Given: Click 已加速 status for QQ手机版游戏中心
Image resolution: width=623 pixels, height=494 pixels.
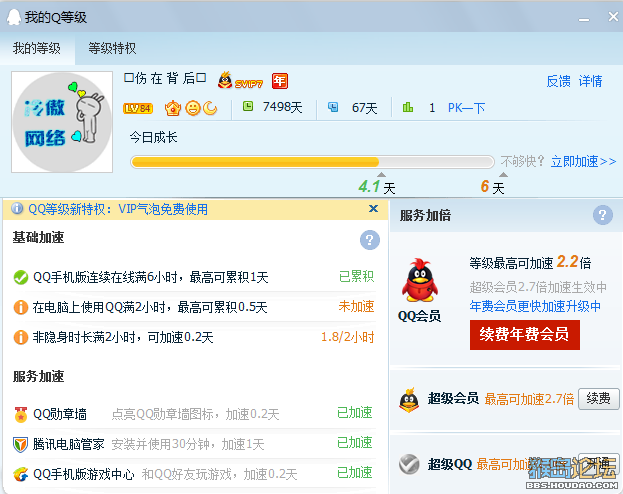Looking at the screenshot, I should (x=355, y=473).
